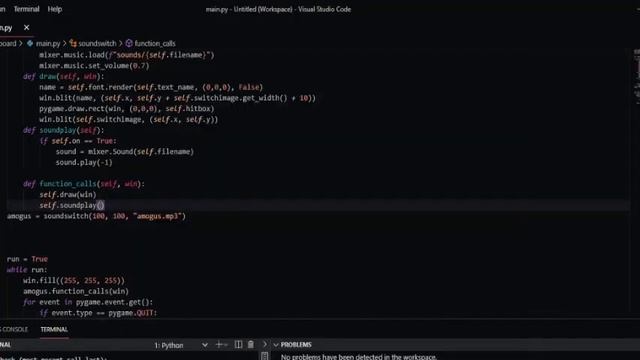Open the Help menu
This screenshot has height=360, width=640.
(54, 9)
